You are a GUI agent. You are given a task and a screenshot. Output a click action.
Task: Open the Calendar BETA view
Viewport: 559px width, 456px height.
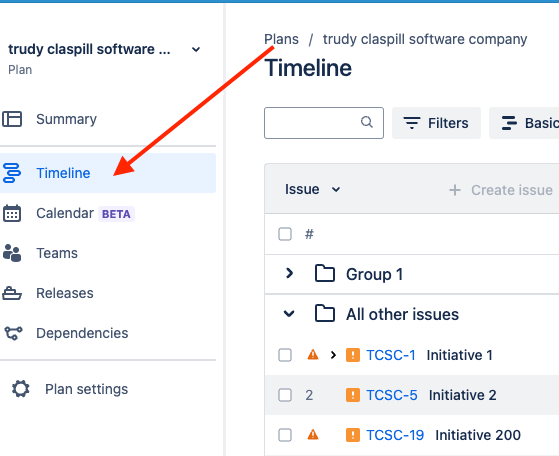107,213
